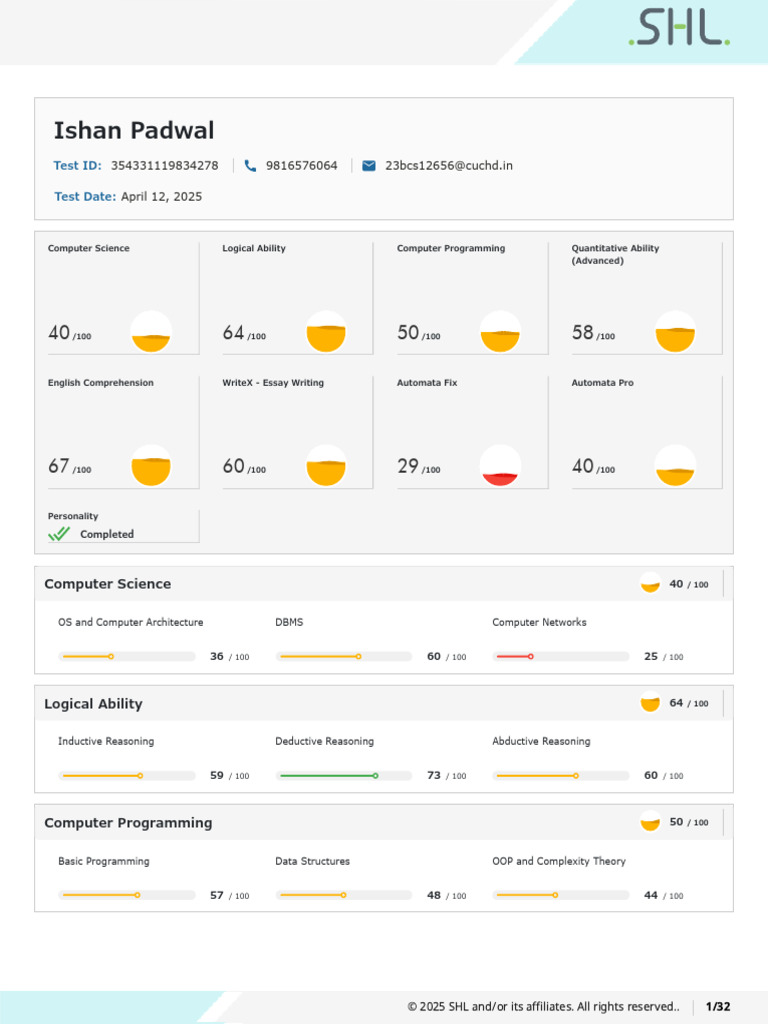Click the WriteX - Essay Writing card title

[x=273, y=383]
